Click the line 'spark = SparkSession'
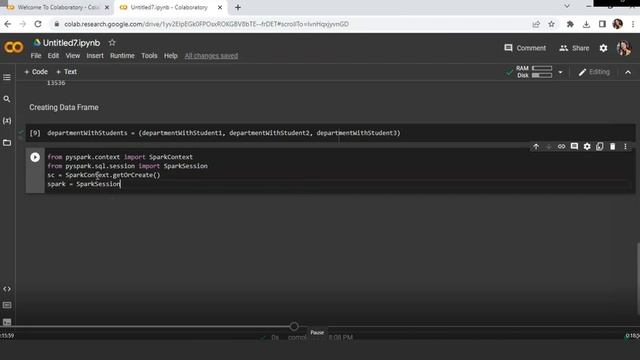Screen dimensions: 640x360 click(x=84, y=184)
